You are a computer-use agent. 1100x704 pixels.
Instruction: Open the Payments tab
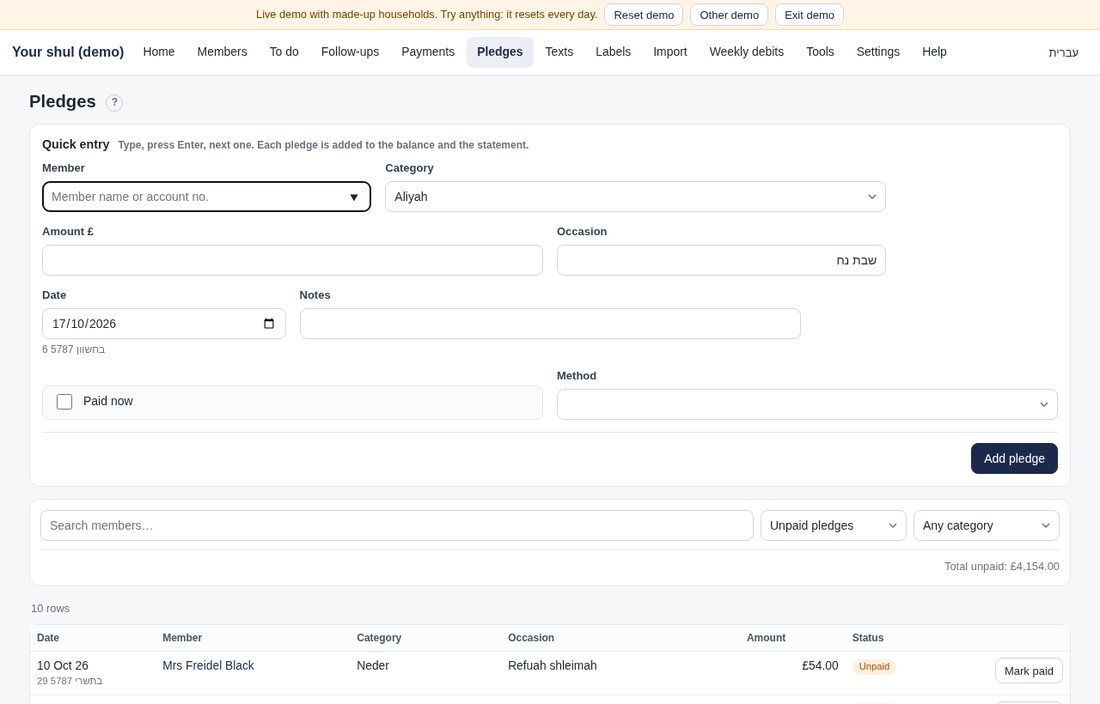[x=428, y=52]
